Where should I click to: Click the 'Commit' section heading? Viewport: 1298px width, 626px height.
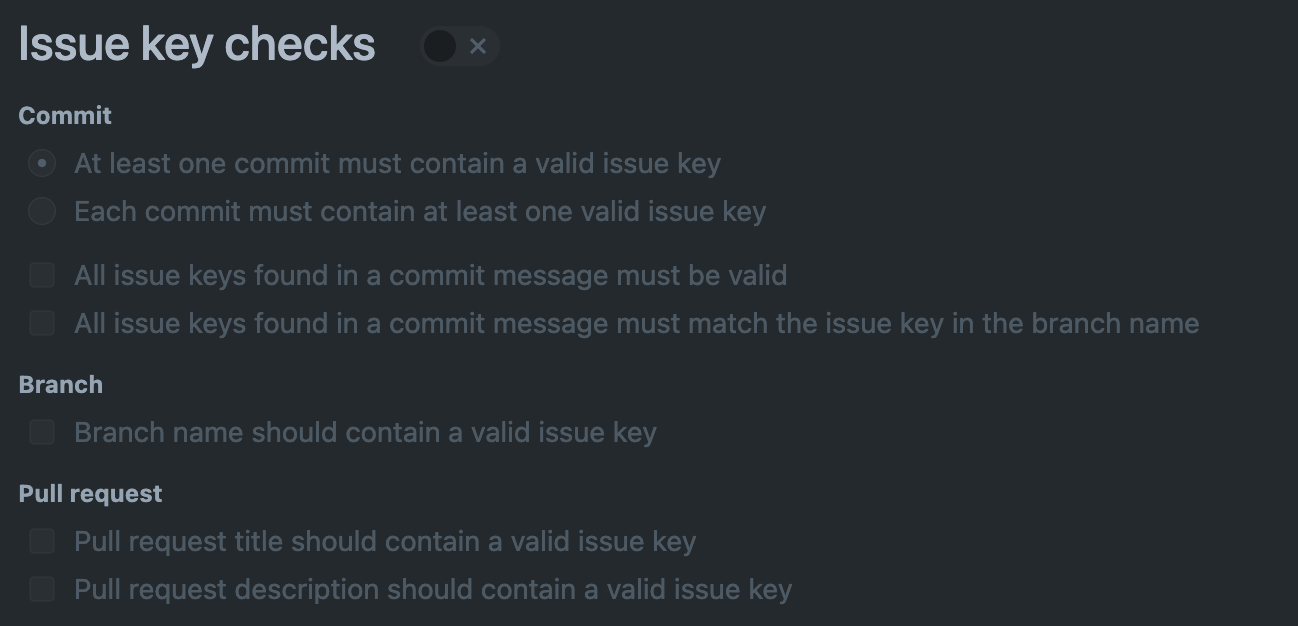(x=64, y=115)
